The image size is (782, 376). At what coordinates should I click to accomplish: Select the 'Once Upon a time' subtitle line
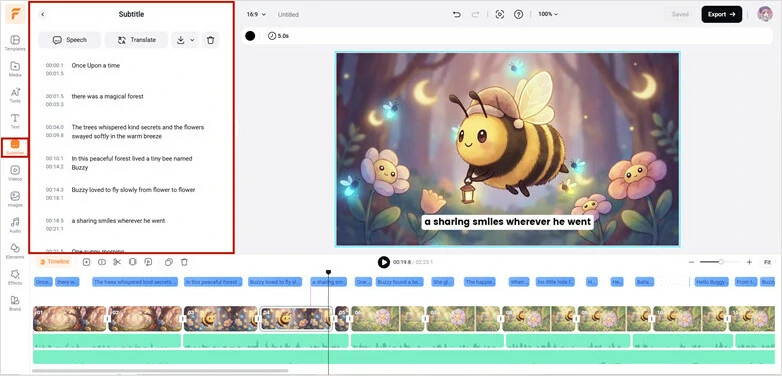(x=96, y=65)
